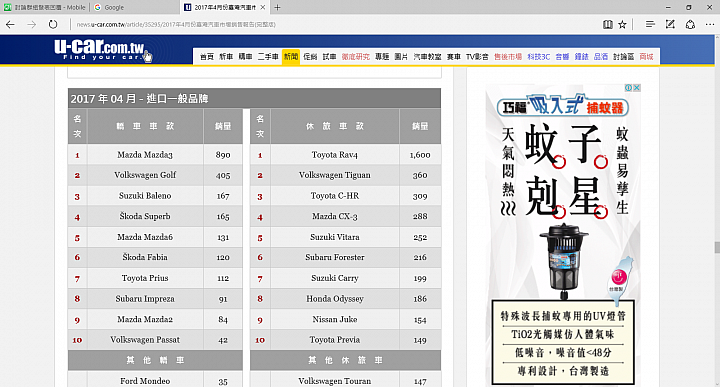Select the Suzuki Baleno cell
This screenshot has width=720, height=387.
tap(145, 196)
